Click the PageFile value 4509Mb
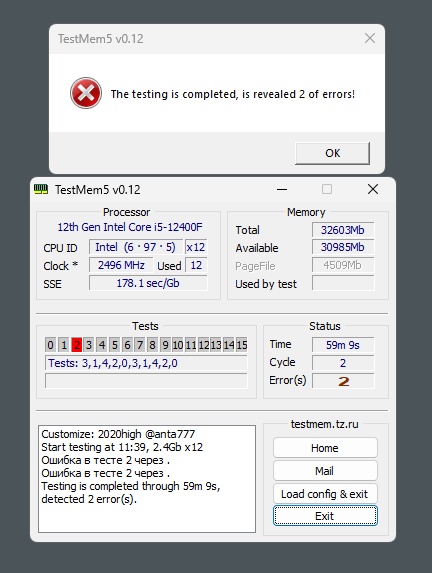The height and width of the screenshot is (573, 432). coord(343,265)
